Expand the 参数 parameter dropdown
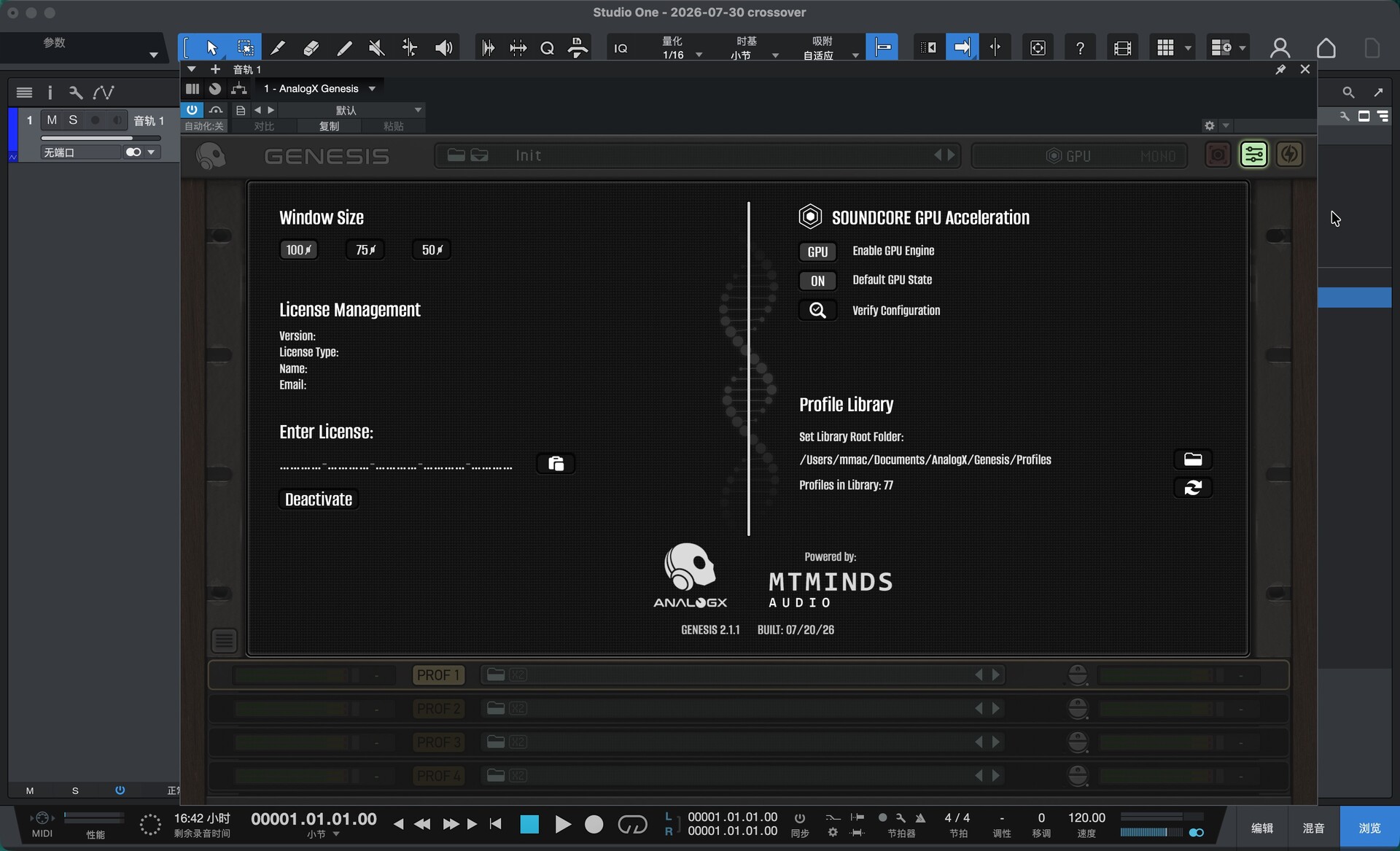Screen dimensions: 1400x851 pyautogui.click(x=153, y=55)
